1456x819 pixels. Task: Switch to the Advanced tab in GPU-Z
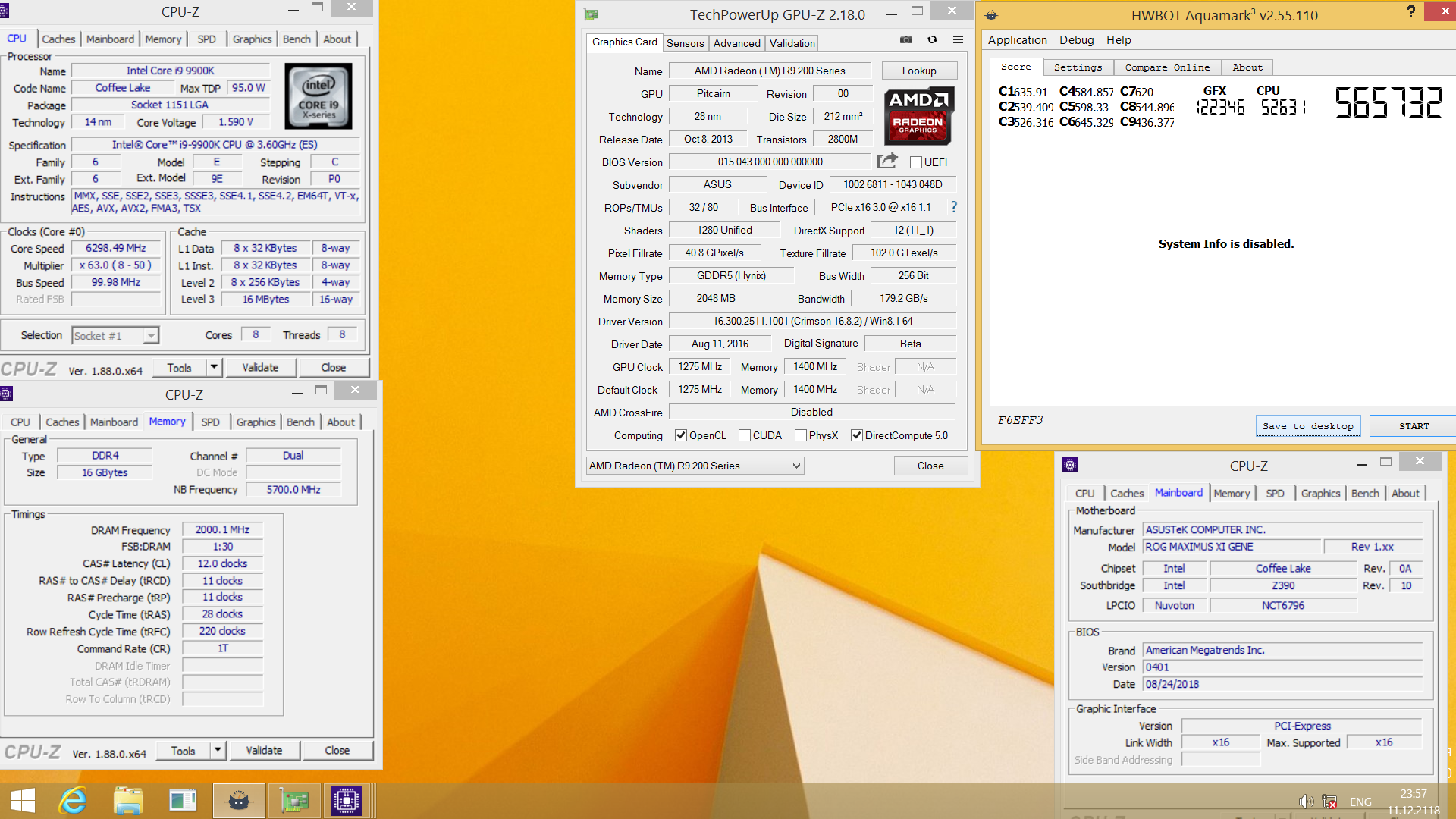(x=736, y=43)
